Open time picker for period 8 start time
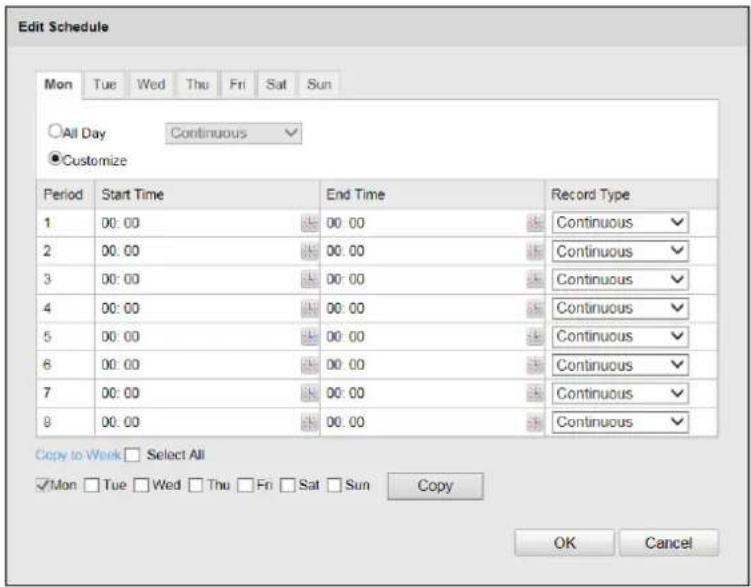Screen dimensions: 751x587 click(x=309, y=422)
